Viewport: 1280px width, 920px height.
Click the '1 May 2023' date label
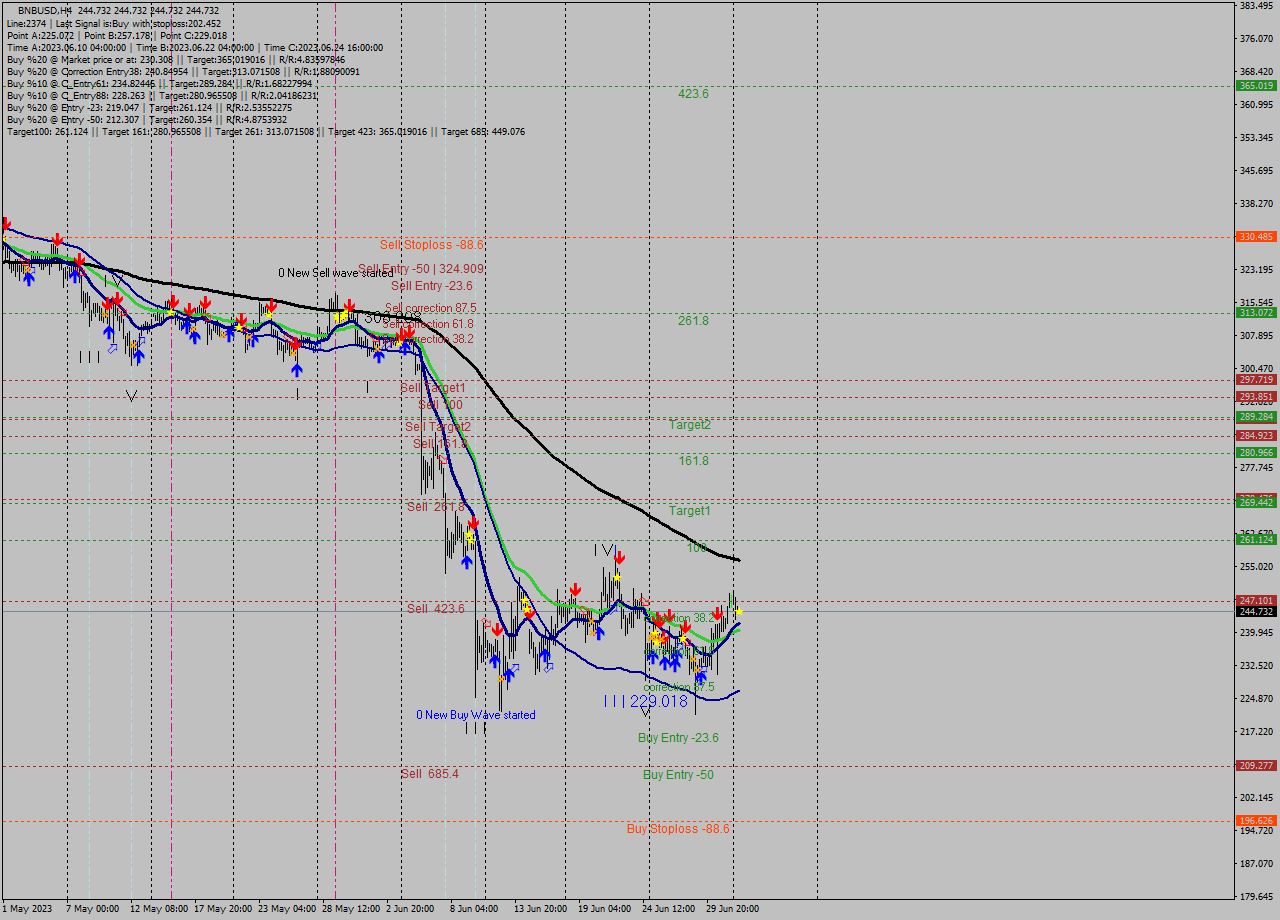[25, 909]
